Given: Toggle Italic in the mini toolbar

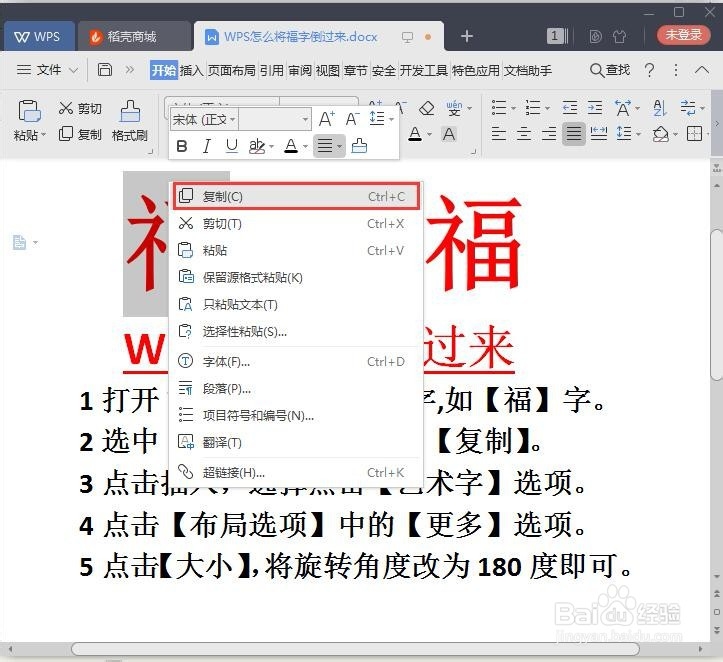Looking at the screenshot, I should tap(207, 146).
